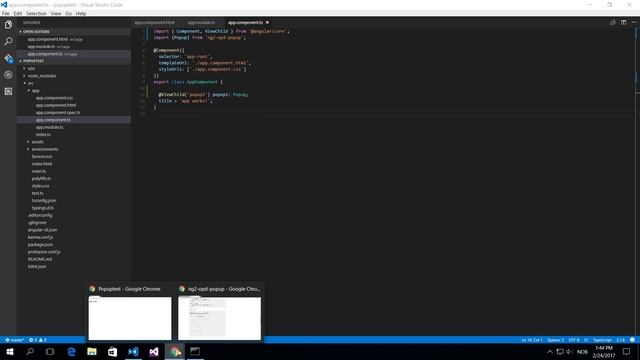Open app.component.css in the file tree
The height and width of the screenshot is (360, 640).
click(x=54, y=98)
